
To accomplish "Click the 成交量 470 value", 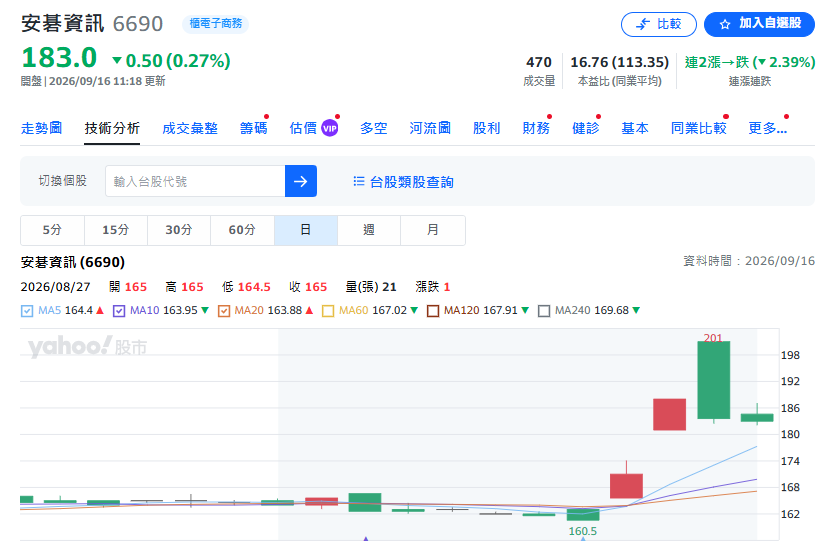I will 539,63.
